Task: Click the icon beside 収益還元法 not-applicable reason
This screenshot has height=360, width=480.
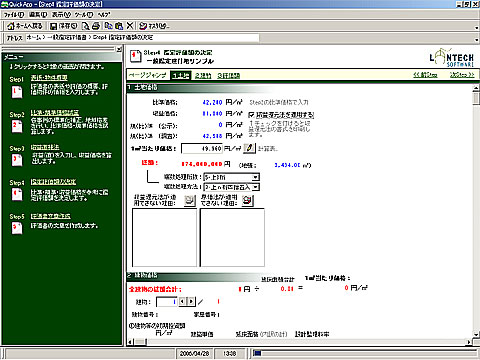Action: 190,200
